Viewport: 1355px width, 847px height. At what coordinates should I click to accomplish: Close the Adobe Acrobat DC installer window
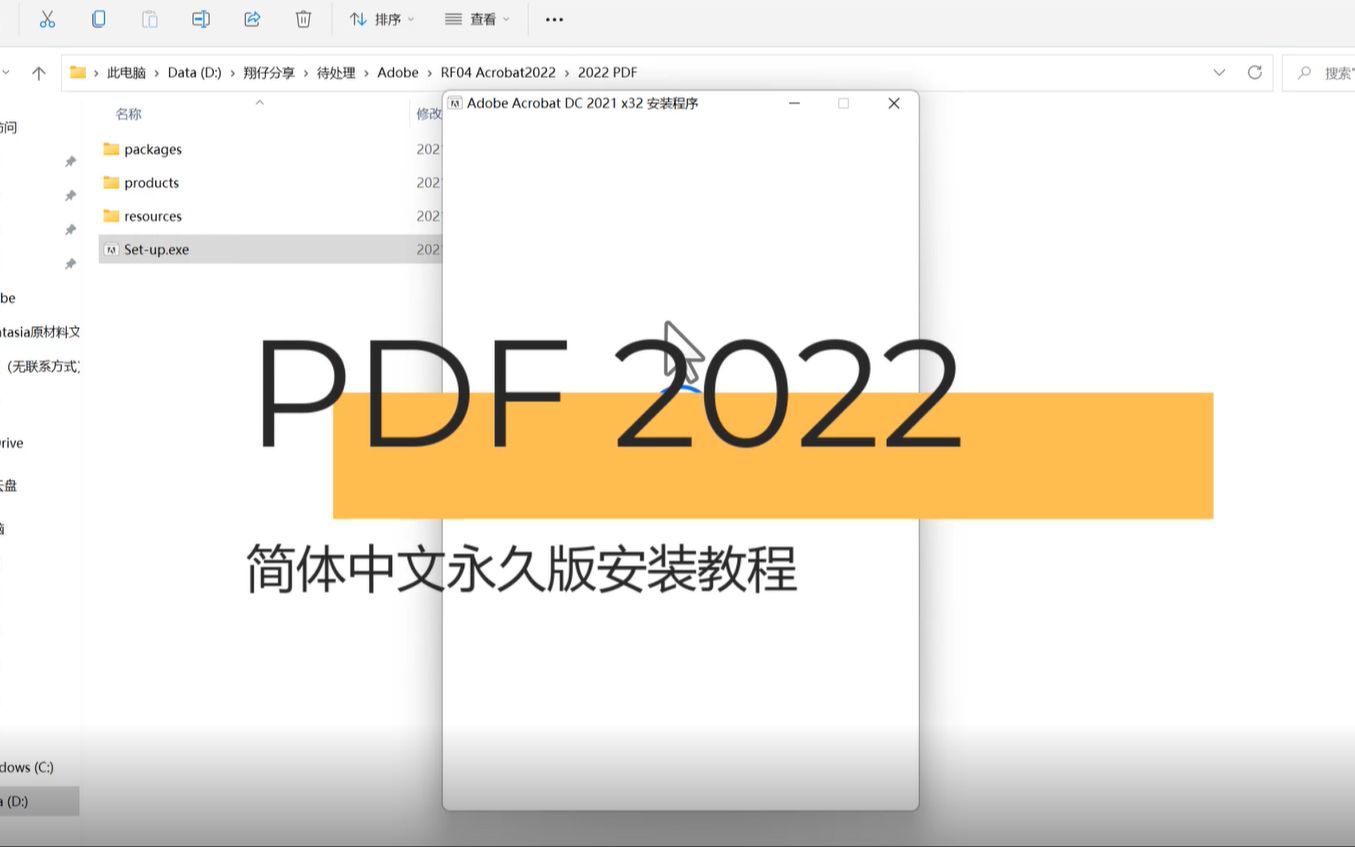coord(894,103)
